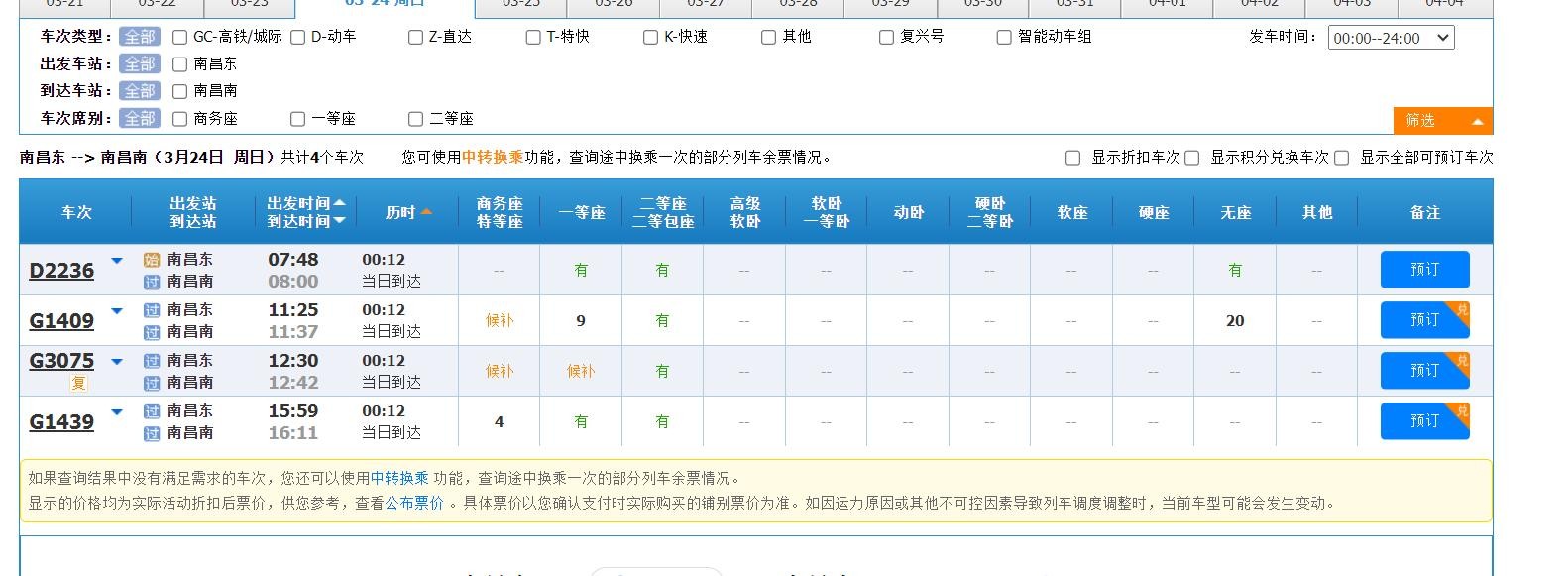Check the GC-高铁/城际 train type box
1568x576 pixels.
[180, 37]
